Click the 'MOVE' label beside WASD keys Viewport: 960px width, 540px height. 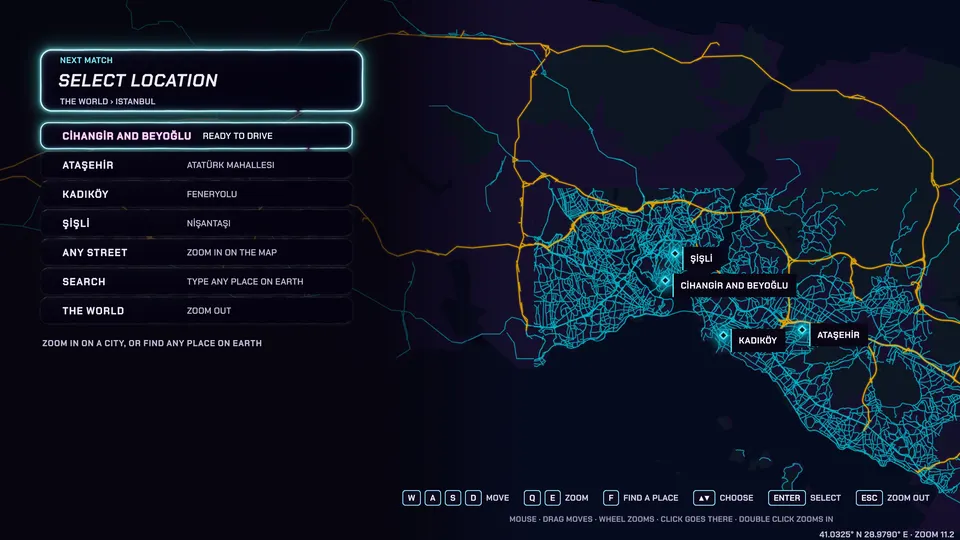click(497, 498)
